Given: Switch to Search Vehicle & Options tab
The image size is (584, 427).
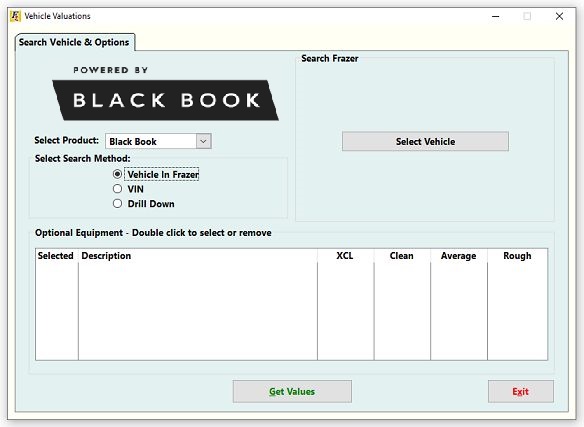Looking at the screenshot, I should point(74,42).
